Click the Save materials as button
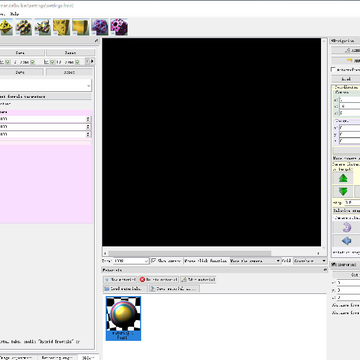 (174, 289)
